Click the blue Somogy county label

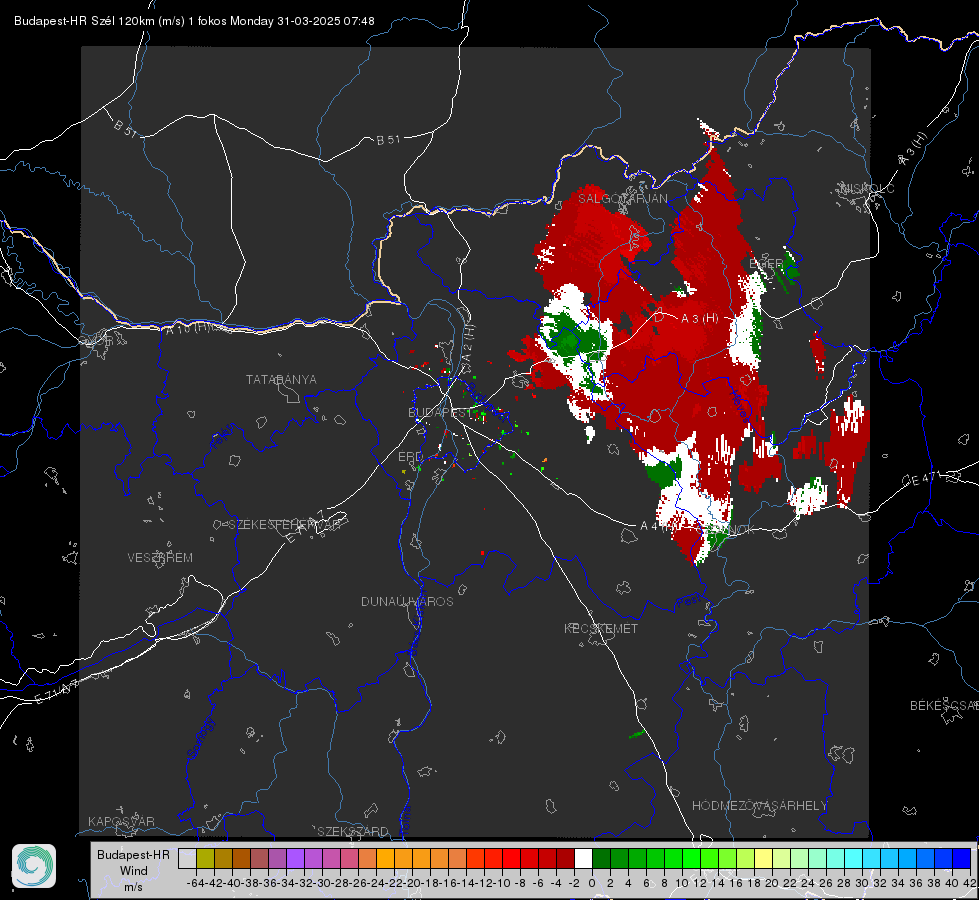(x=200, y=739)
